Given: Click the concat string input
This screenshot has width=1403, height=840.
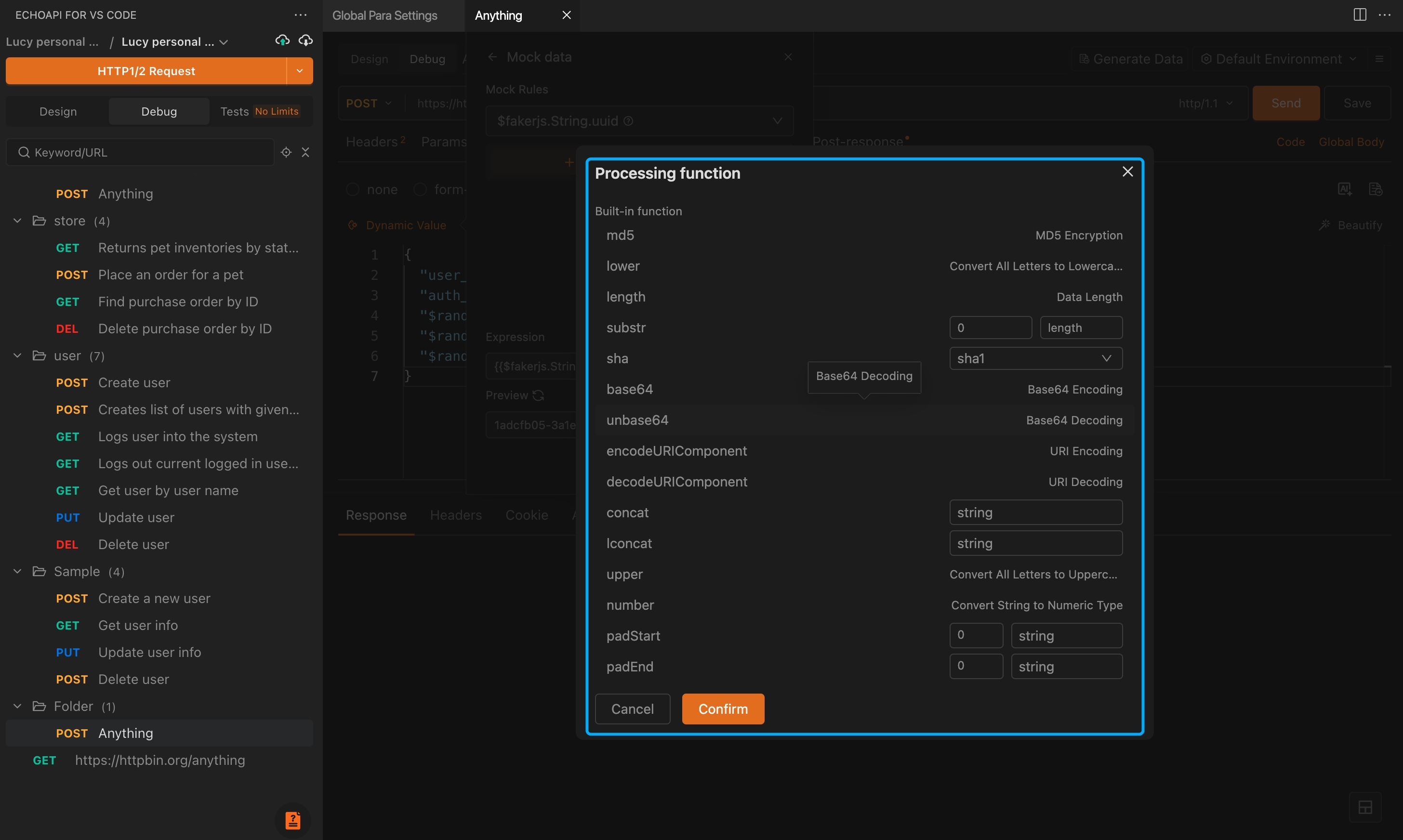Looking at the screenshot, I should pyautogui.click(x=1035, y=513).
